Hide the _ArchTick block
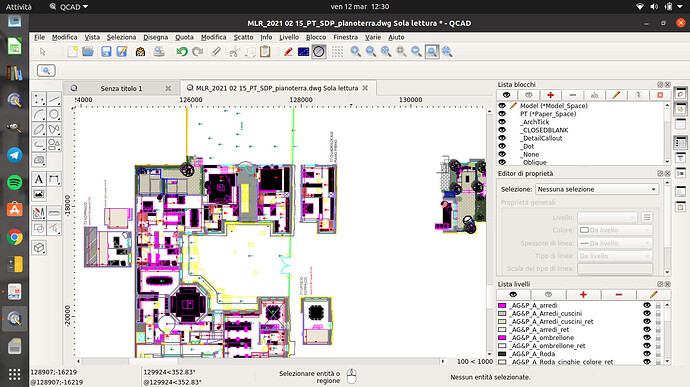This screenshot has width=690, height=387. point(502,122)
